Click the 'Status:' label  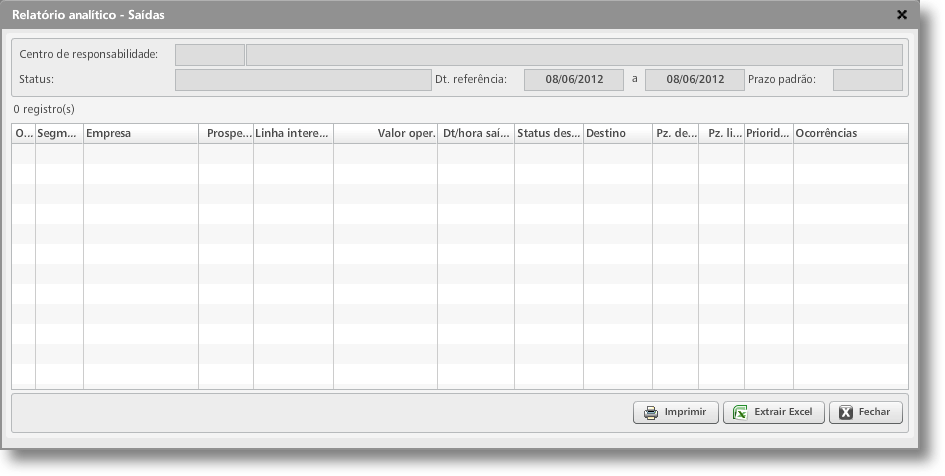click(x=36, y=79)
